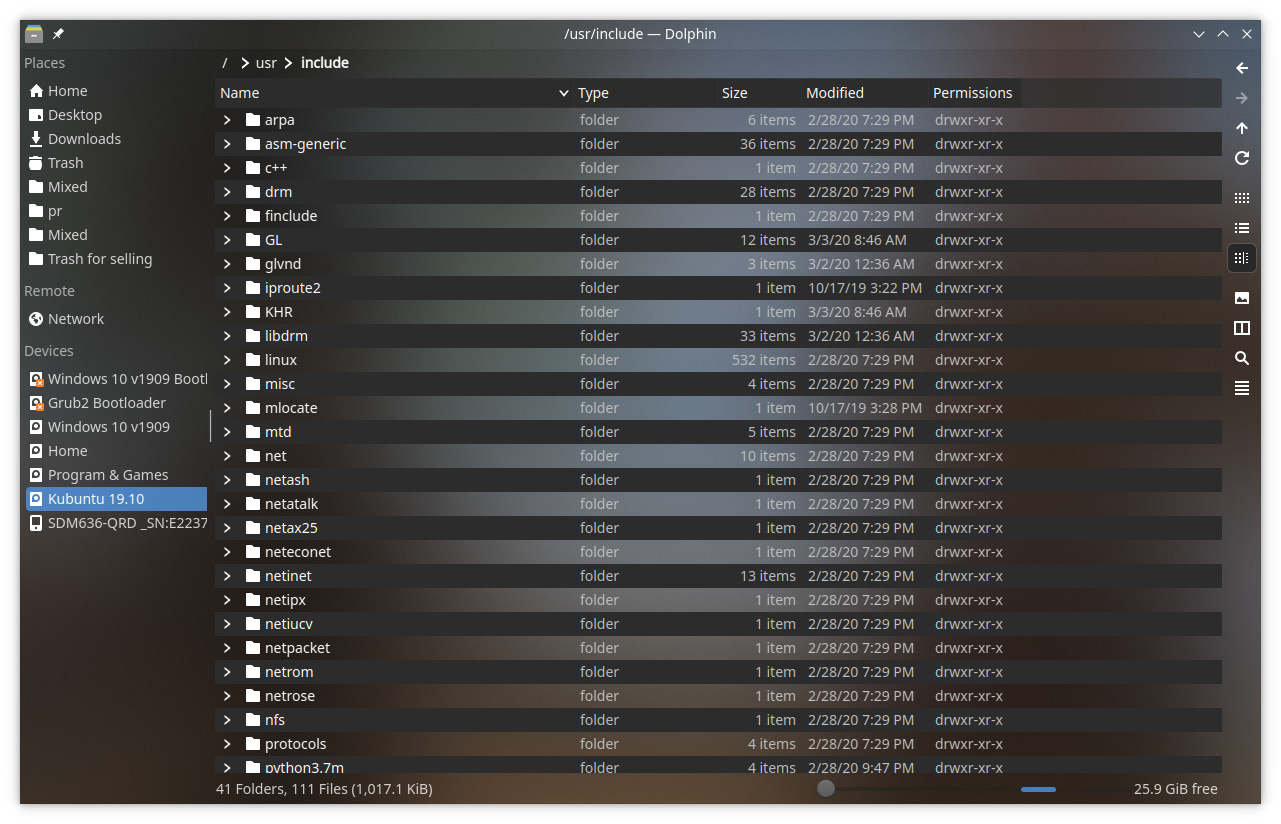Screen dimensions: 1281x824
Task: Open the Trash place
Action: point(56,163)
